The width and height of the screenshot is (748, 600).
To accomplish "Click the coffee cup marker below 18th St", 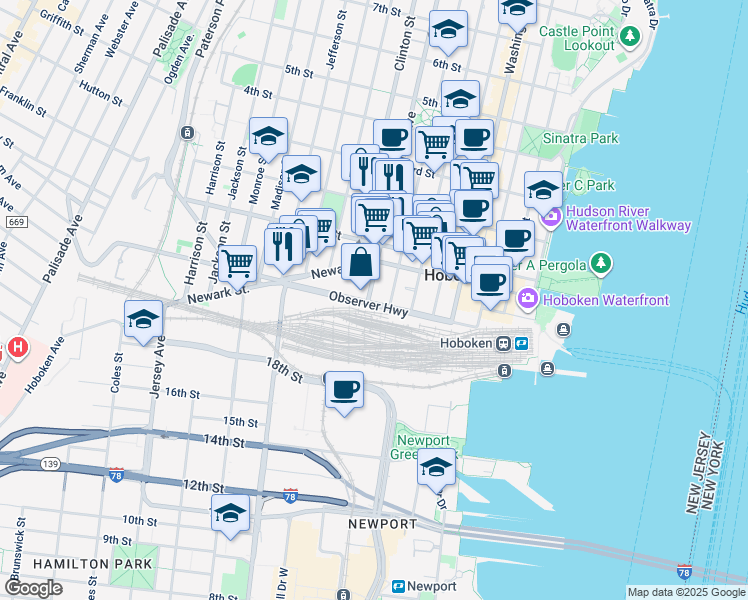I will pos(345,389).
